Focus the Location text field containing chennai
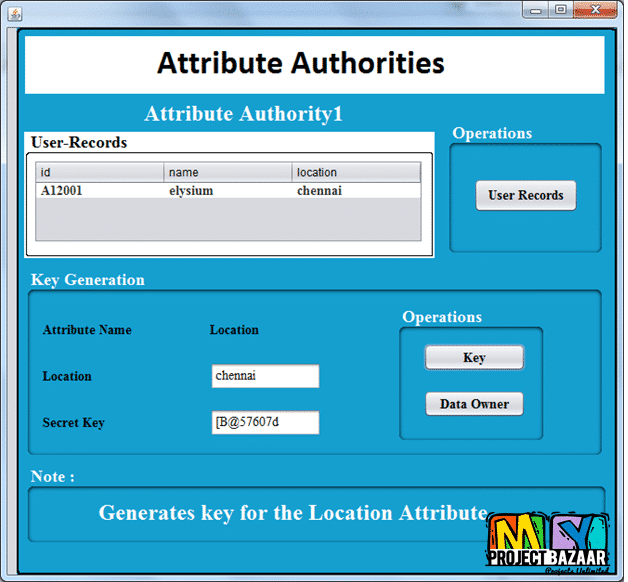The image size is (628, 582). click(265, 376)
